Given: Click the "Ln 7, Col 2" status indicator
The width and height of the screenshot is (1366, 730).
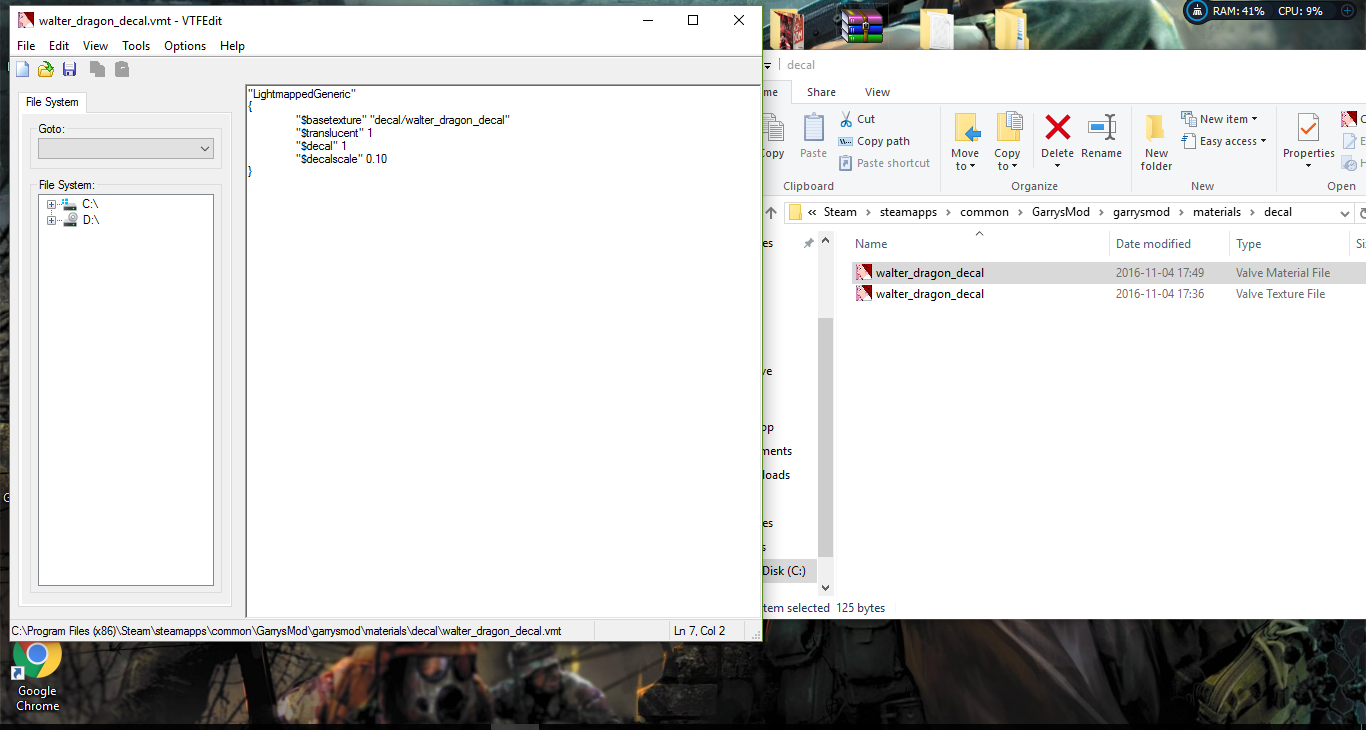Looking at the screenshot, I should tap(699, 631).
